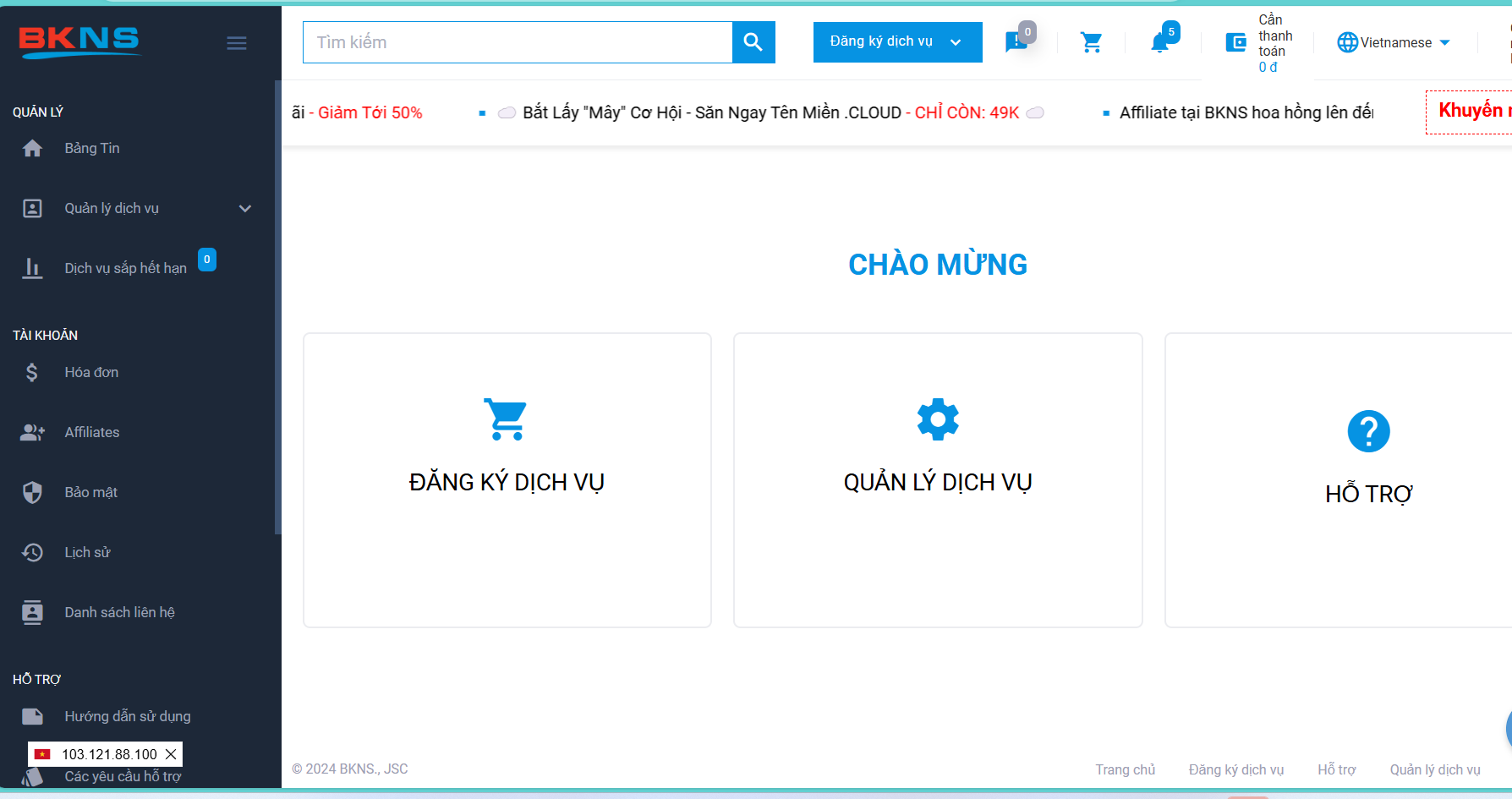Open Bảng Tin in sidebar
This screenshot has width=1512, height=799.
(92, 149)
